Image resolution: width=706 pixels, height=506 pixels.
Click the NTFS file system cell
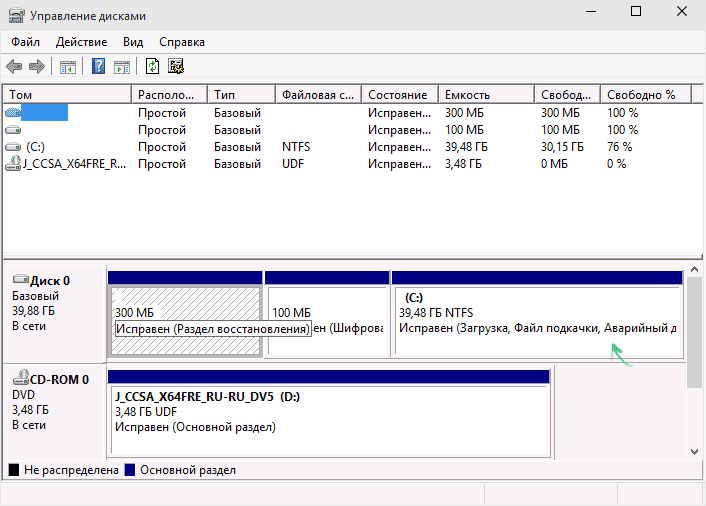296,147
